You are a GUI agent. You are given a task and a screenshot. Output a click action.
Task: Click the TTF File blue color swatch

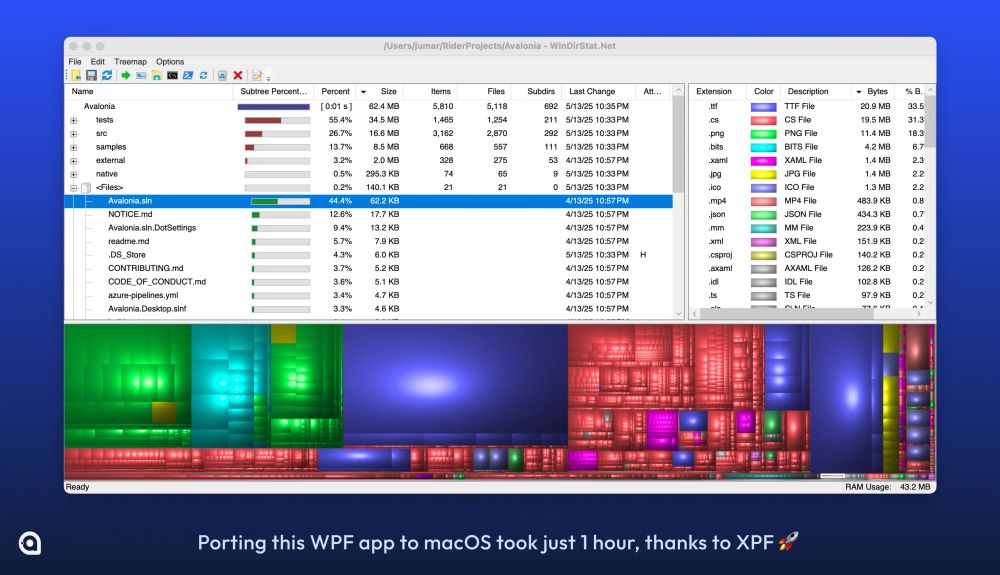[x=763, y=106]
